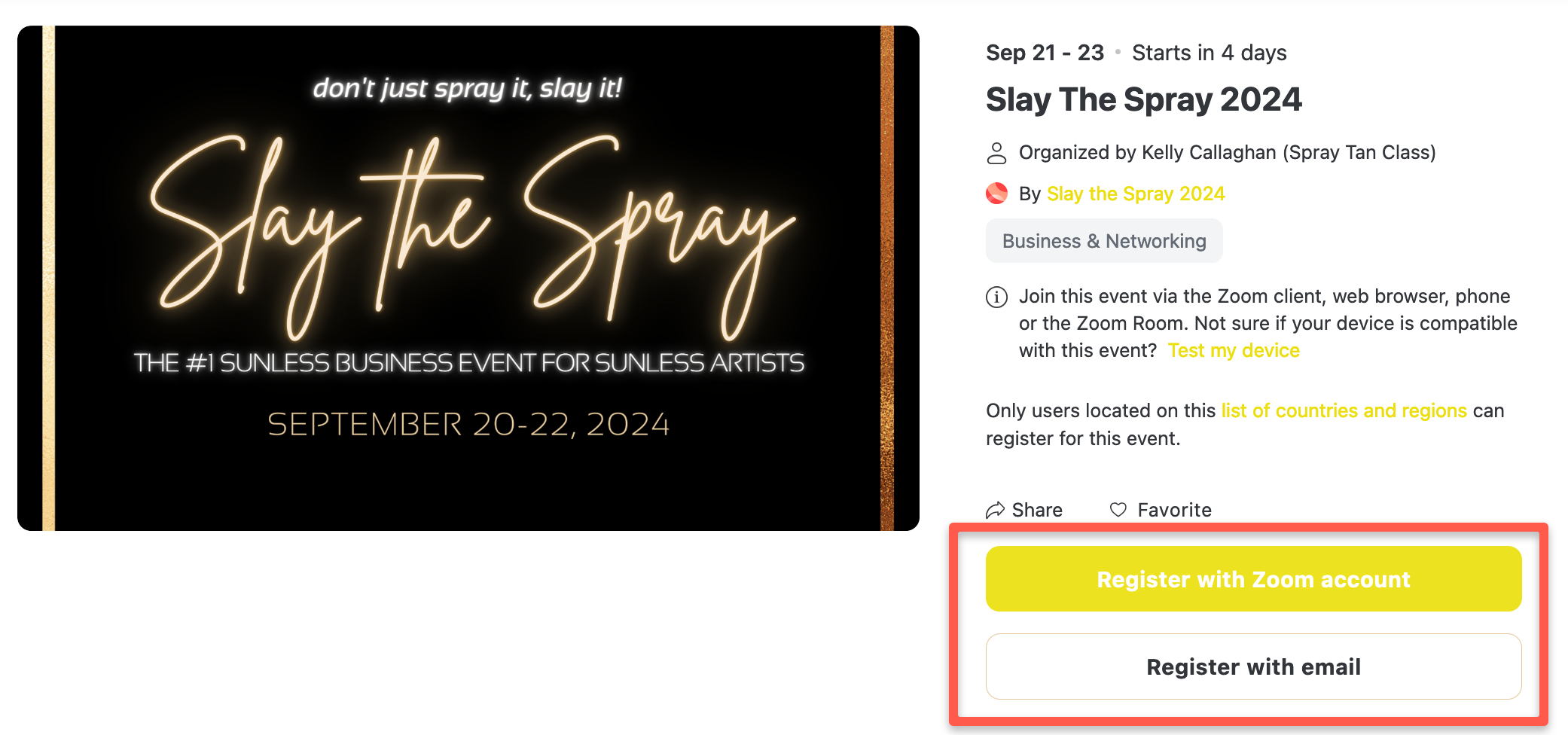The width and height of the screenshot is (1568, 735).
Task: View the list of countries and regions
Action: click(x=1344, y=410)
